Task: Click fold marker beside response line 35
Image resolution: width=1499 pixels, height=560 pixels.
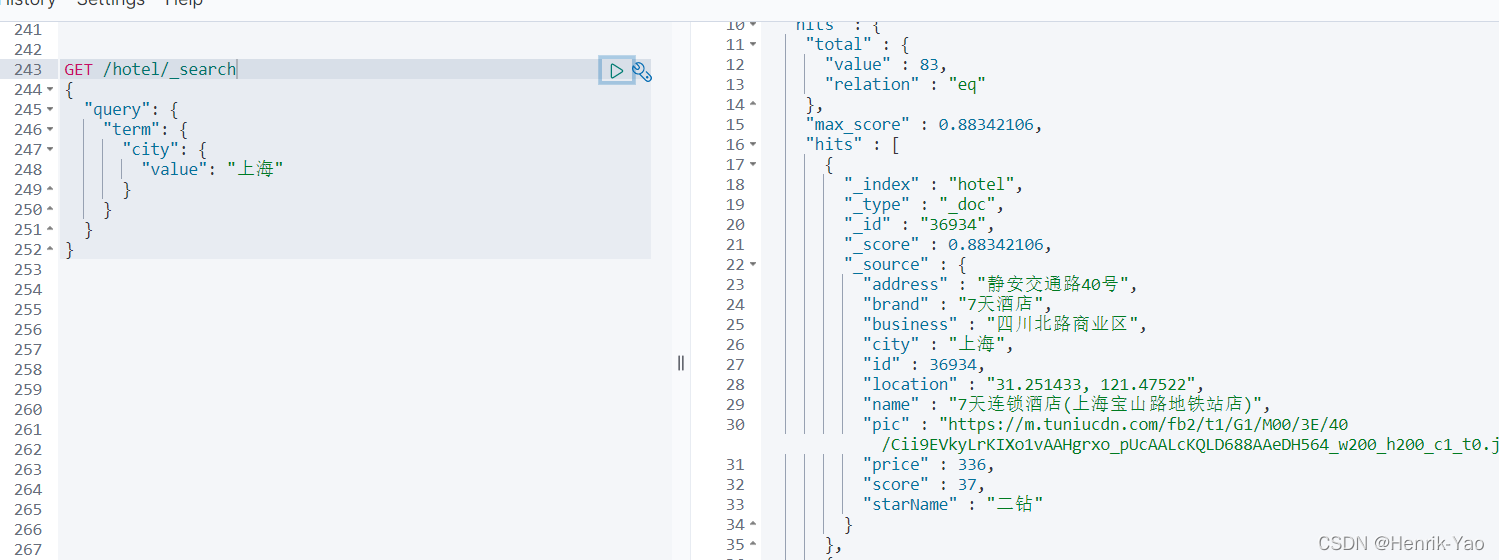Action: coord(753,545)
